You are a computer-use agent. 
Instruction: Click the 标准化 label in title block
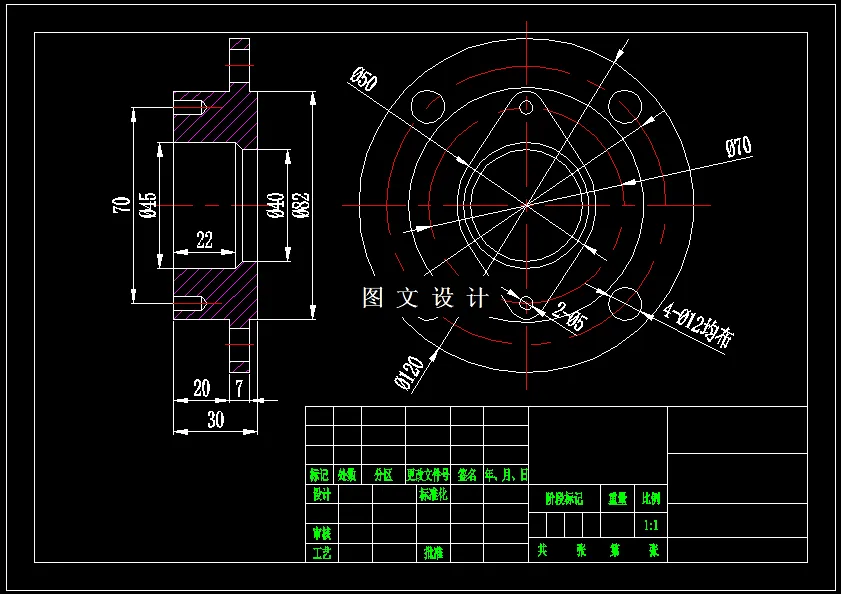coord(433,494)
